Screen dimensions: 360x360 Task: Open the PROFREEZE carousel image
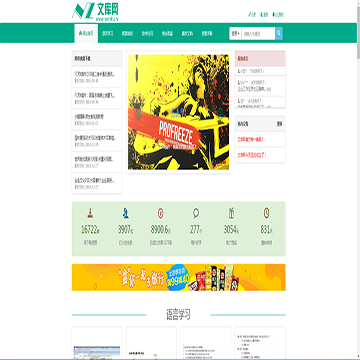[179, 112]
